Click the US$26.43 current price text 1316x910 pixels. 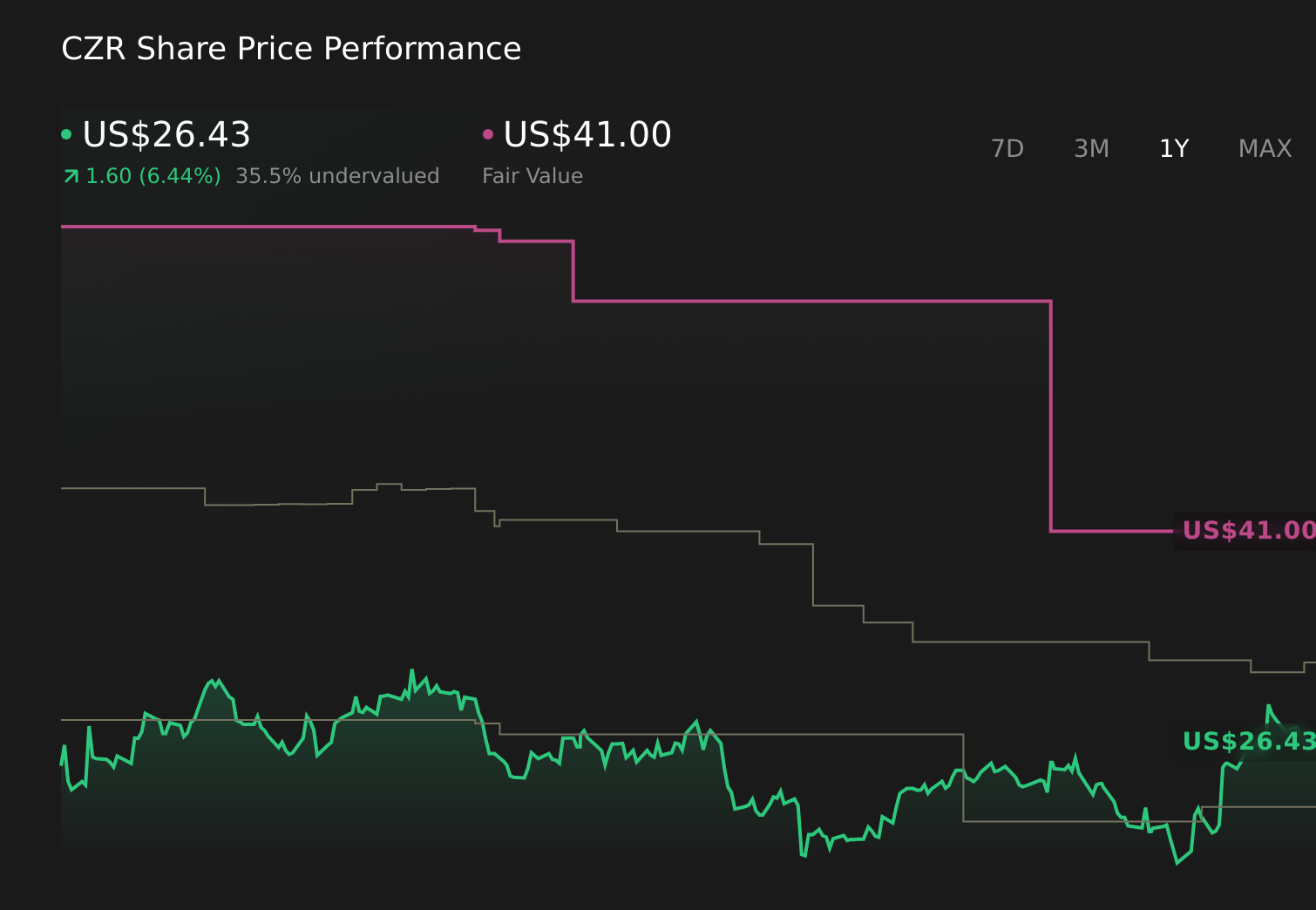[166, 134]
